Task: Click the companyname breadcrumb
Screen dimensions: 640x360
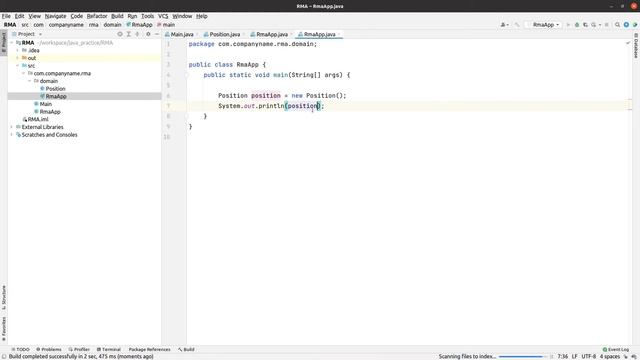Action: (66, 25)
